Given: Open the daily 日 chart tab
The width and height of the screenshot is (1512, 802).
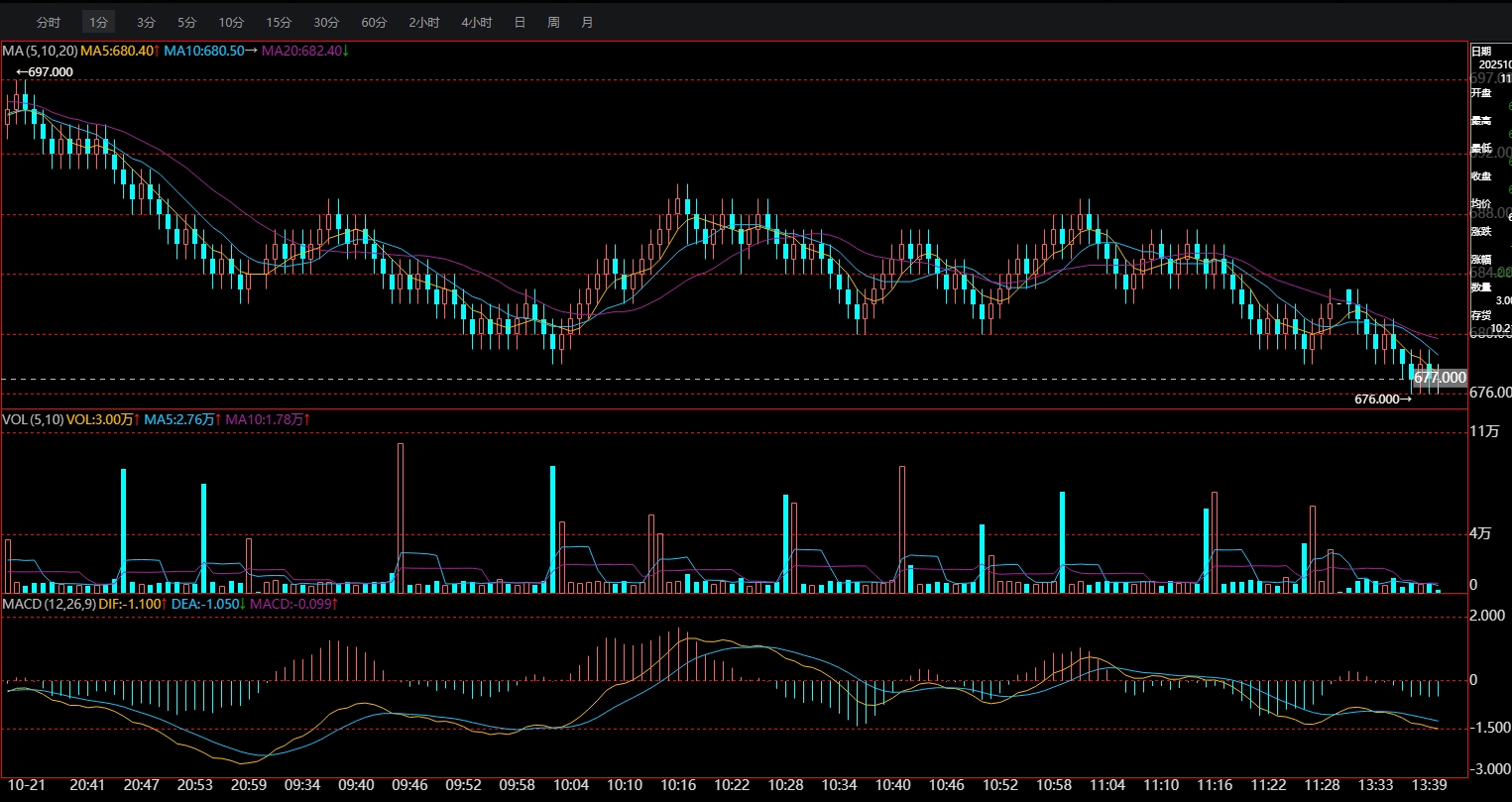Looking at the screenshot, I should point(520,22).
